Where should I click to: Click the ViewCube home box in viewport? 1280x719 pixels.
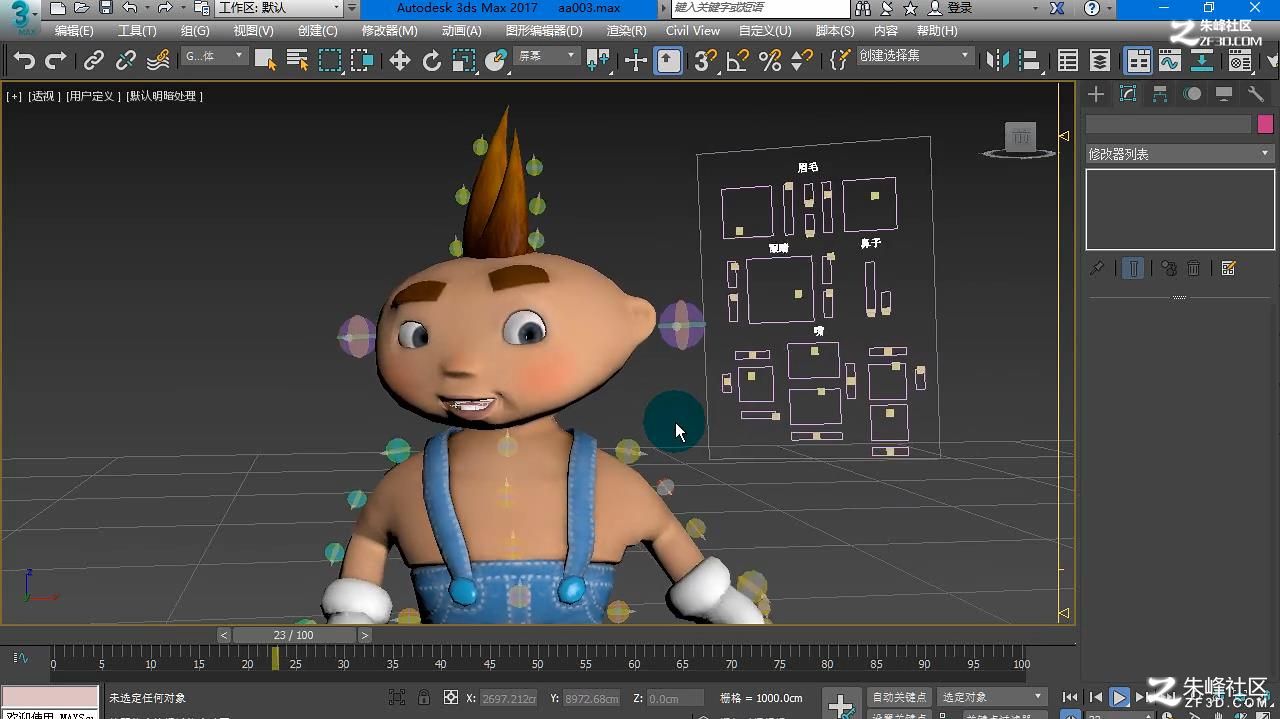pos(1020,137)
